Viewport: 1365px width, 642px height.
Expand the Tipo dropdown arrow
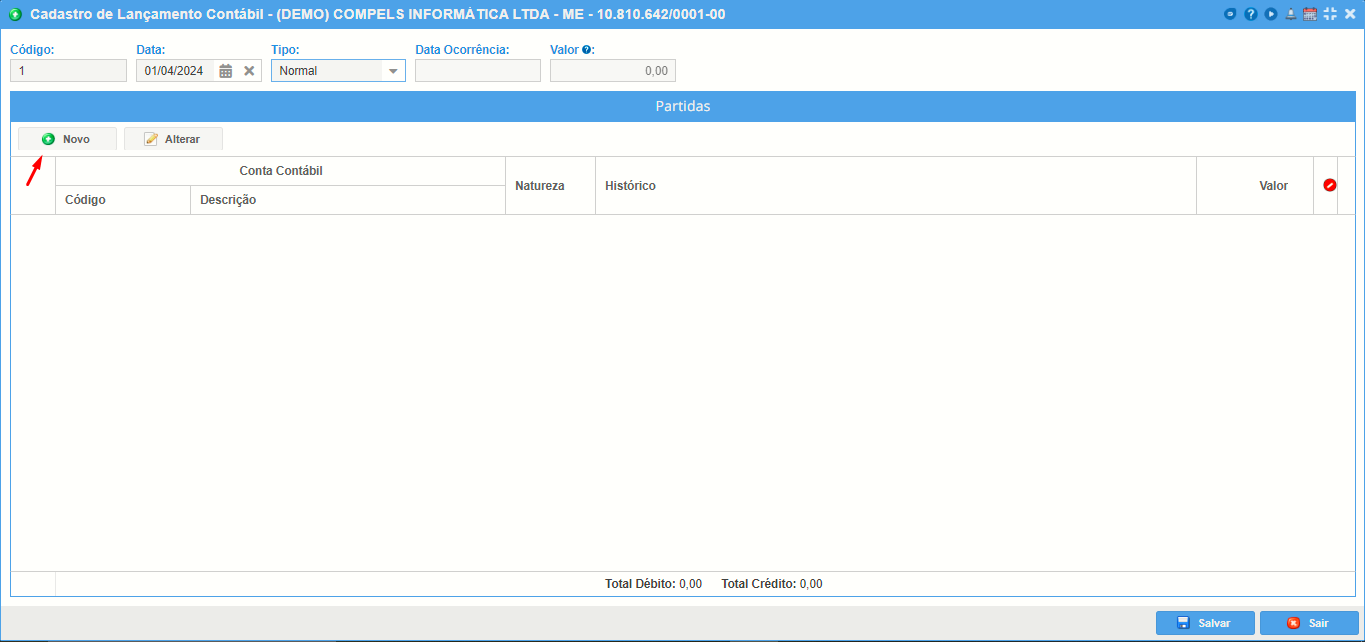pyautogui.click(x=393, y=71)
